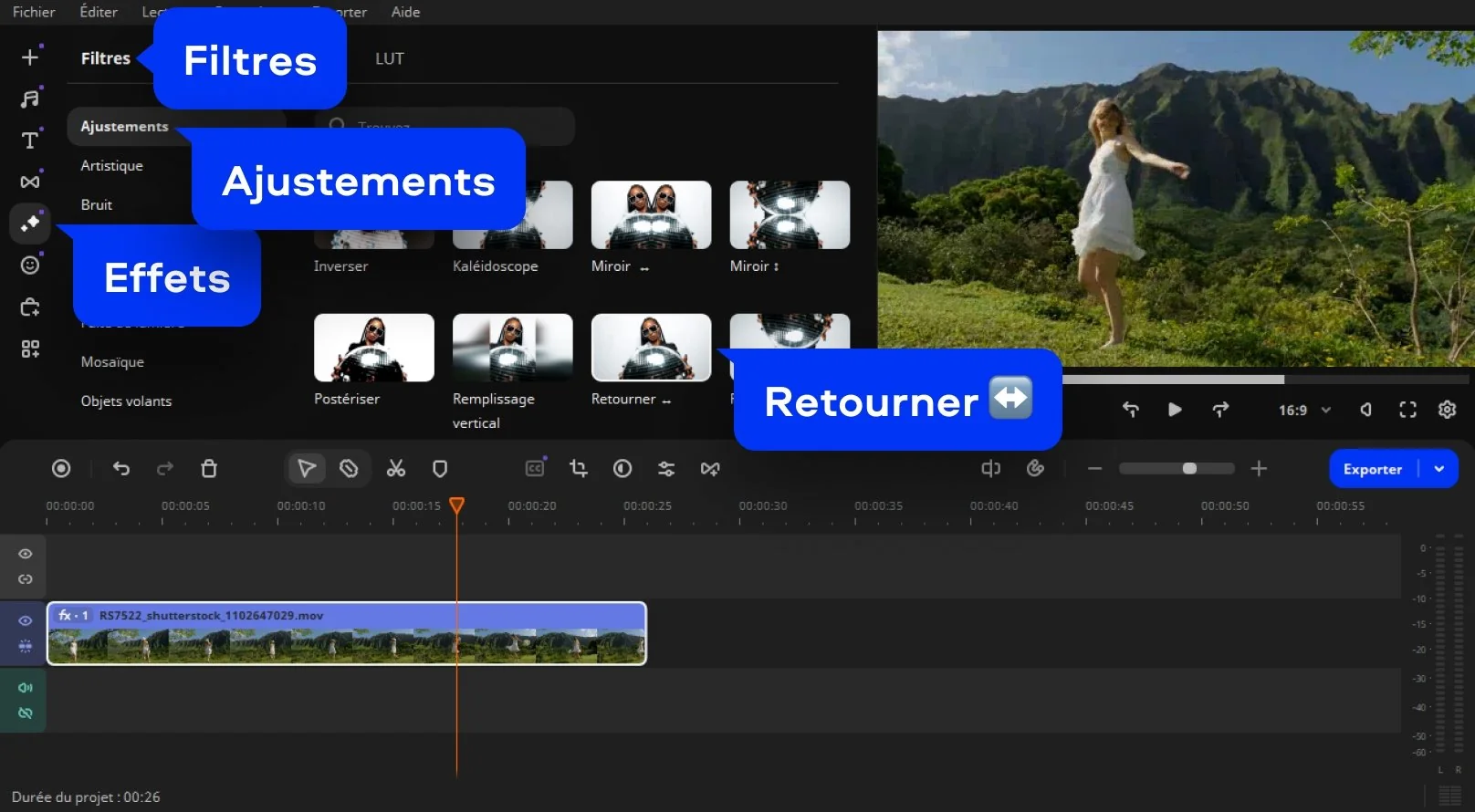Select the crop tool in timeline toolbar
1475x812 pixels.
[579, 469]
